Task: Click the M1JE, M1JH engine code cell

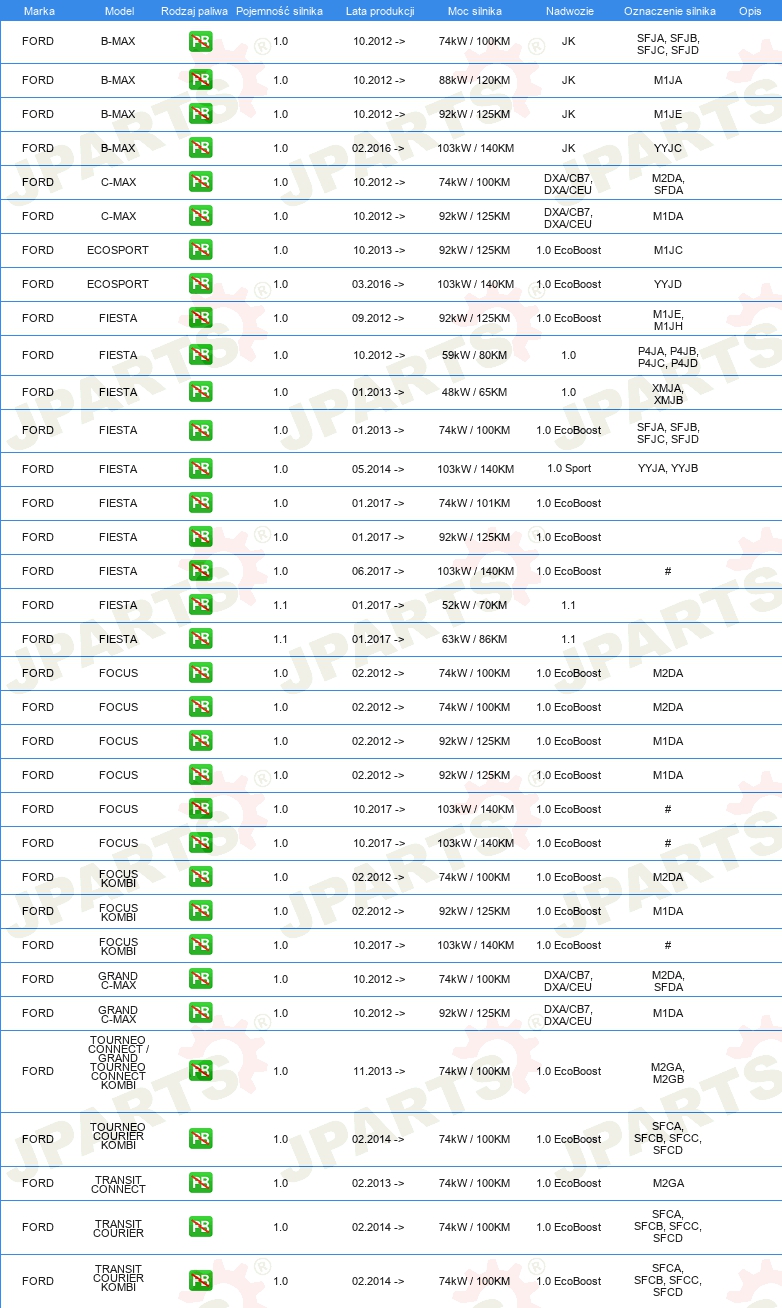Action: 668,319
